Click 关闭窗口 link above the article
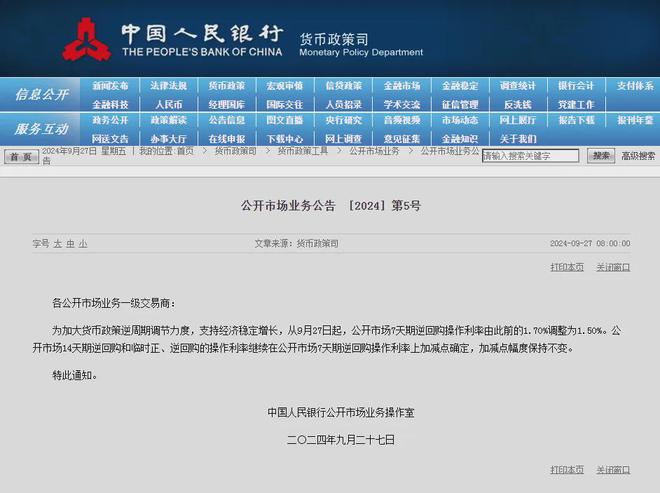 [613, 267]
